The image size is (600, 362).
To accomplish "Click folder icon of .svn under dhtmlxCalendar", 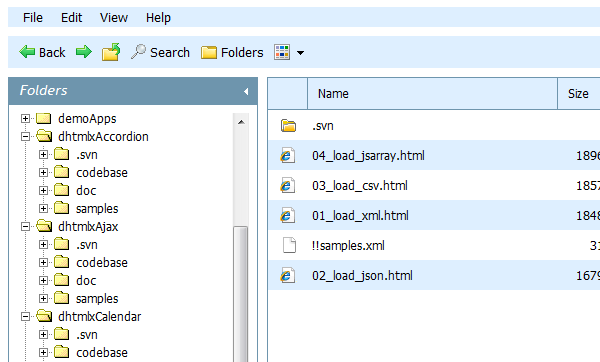I will coord(62,334).
